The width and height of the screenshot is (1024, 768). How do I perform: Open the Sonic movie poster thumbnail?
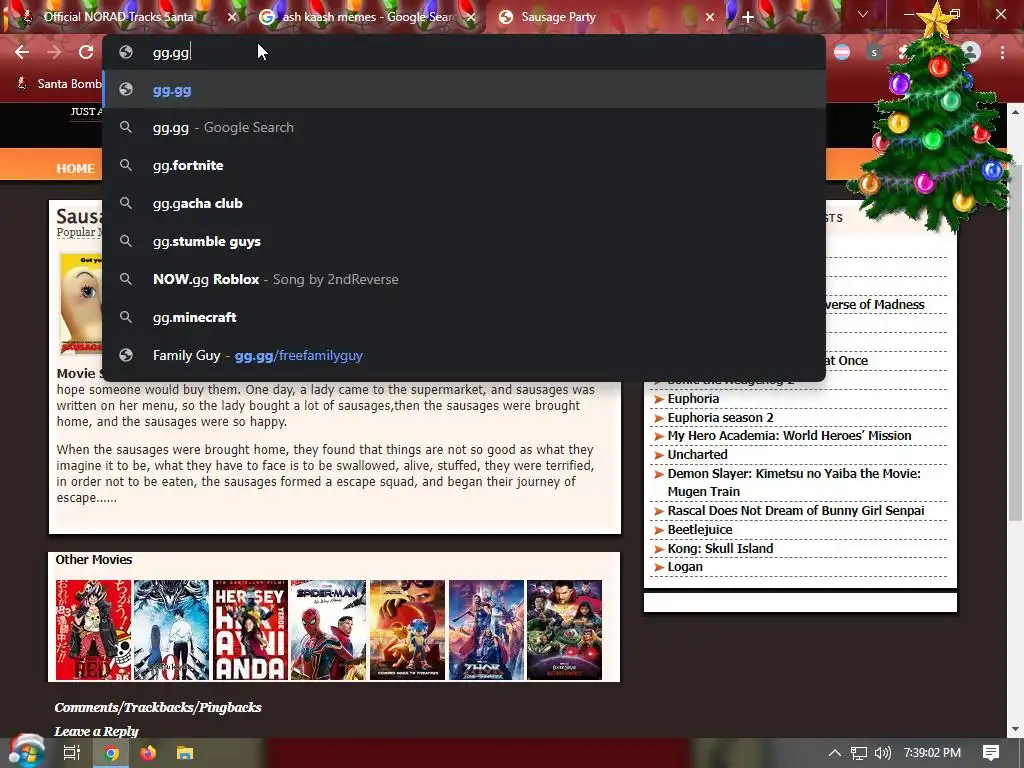408,630
